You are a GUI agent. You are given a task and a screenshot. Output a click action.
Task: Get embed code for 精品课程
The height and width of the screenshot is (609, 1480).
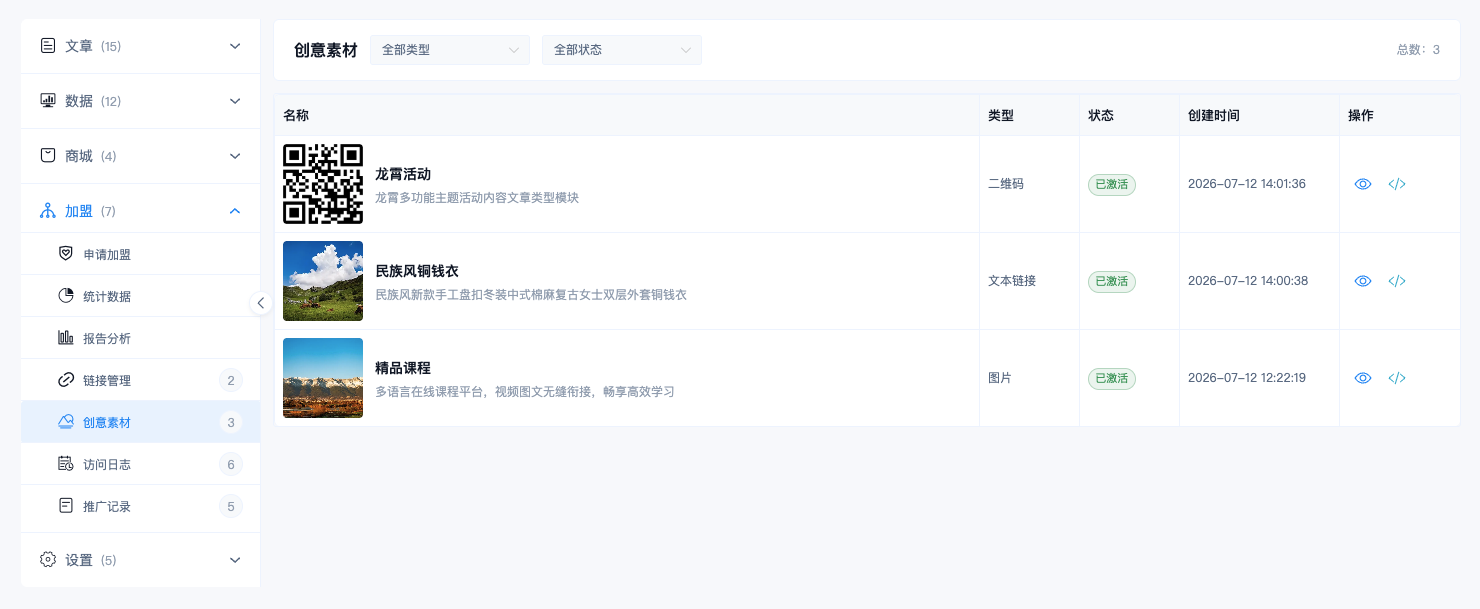[x=1397, y=378]
